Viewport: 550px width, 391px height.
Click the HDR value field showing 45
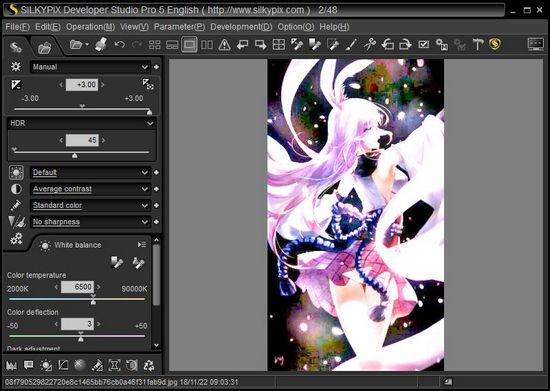coord(82,140)
